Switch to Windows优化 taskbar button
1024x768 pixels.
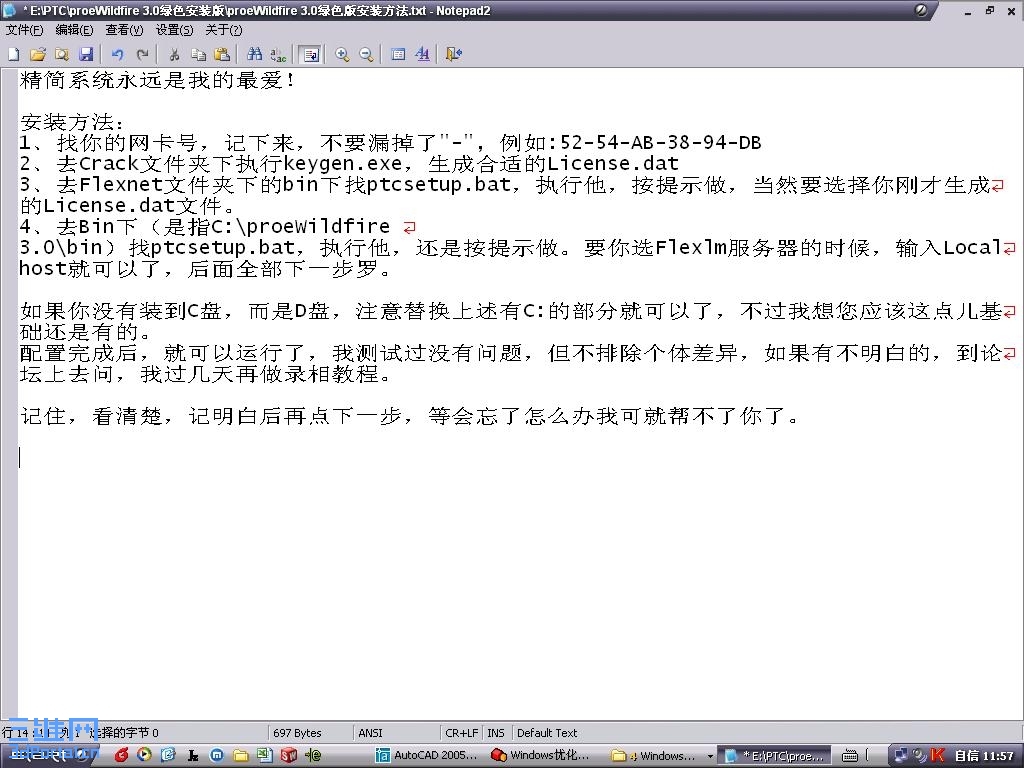pos(541,756)
